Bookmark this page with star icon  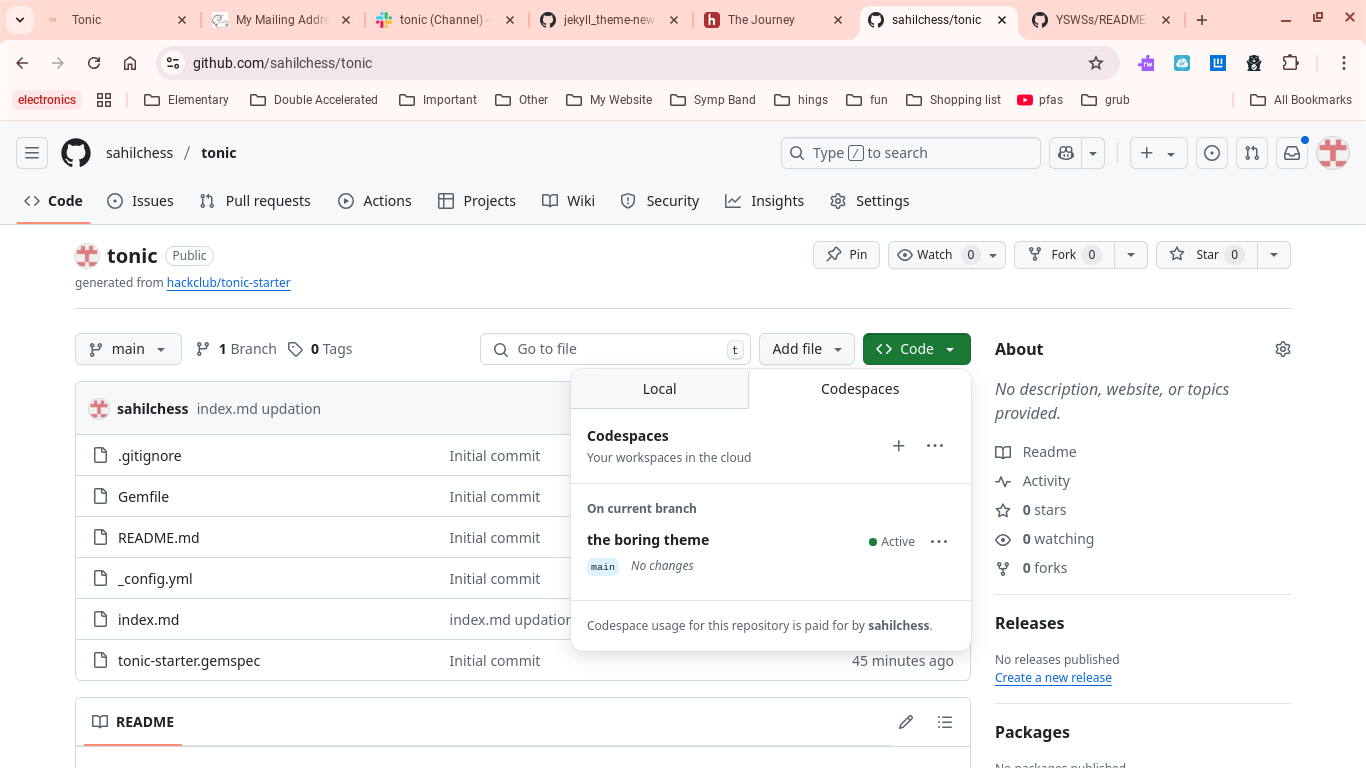(x=1096, y=63)
